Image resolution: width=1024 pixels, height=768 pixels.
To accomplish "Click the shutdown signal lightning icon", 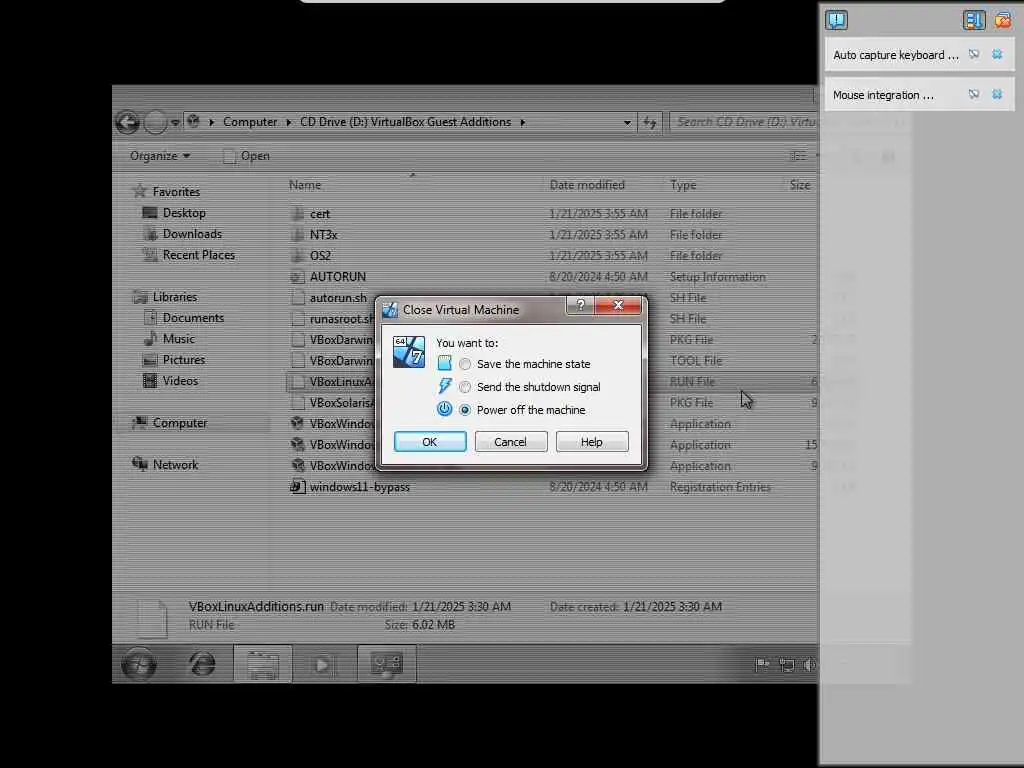I will [444, 386].
